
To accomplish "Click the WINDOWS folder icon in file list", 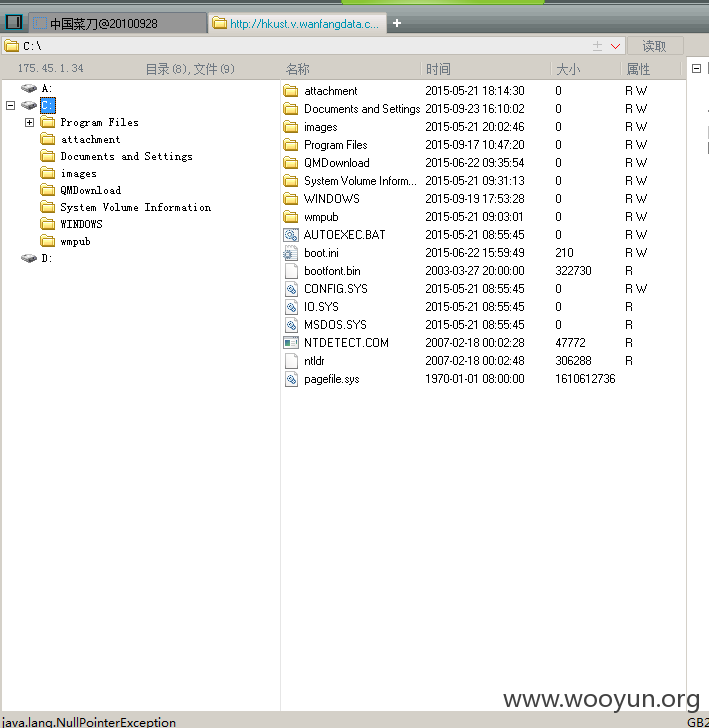I will tap(291, 199).
